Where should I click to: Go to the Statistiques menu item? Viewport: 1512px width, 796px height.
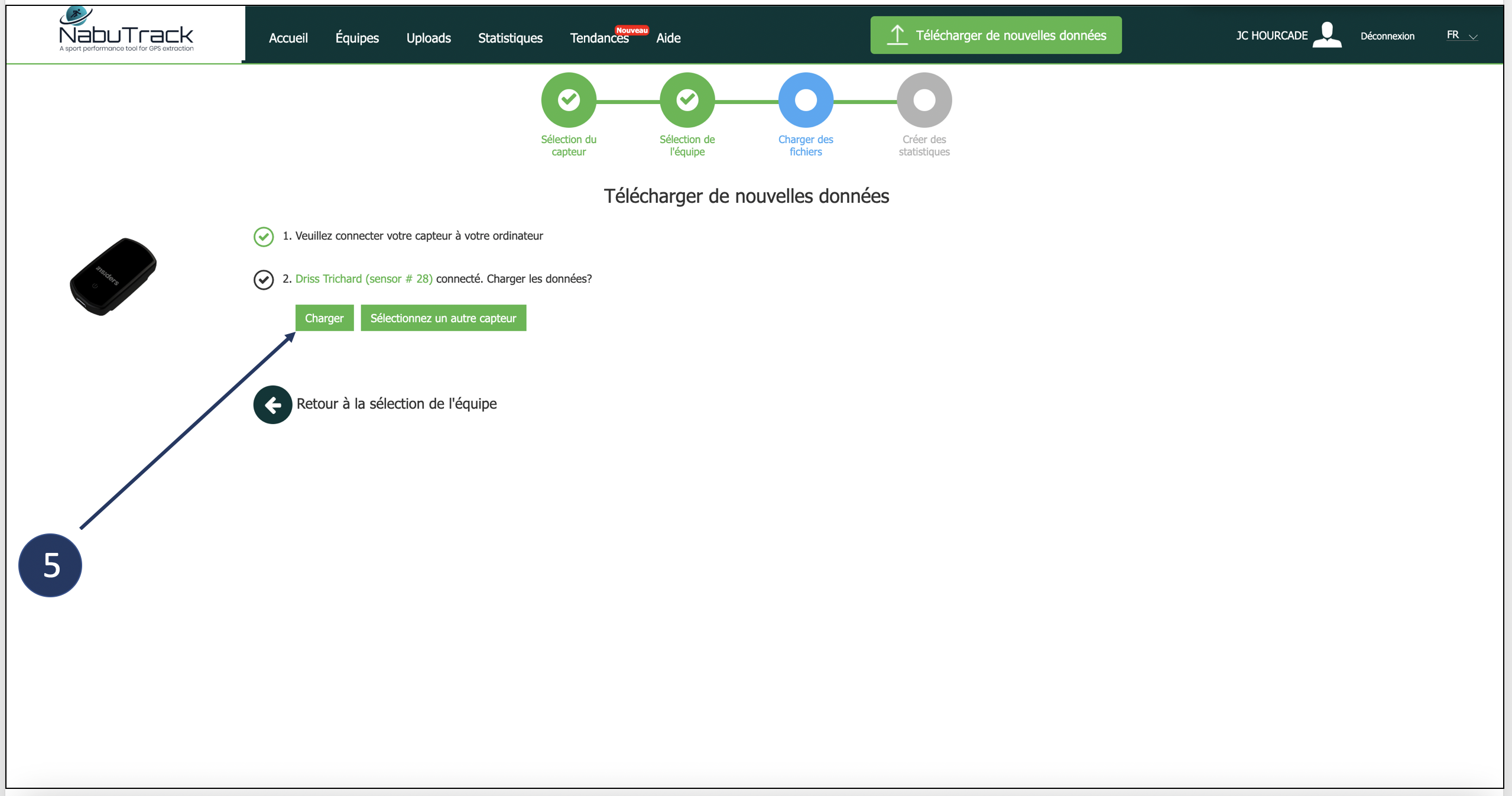[510, 38]
